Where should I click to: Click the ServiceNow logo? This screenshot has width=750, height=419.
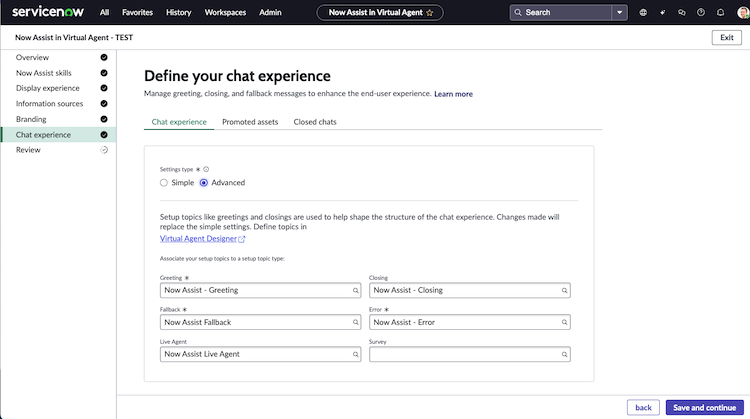[48, 12]
